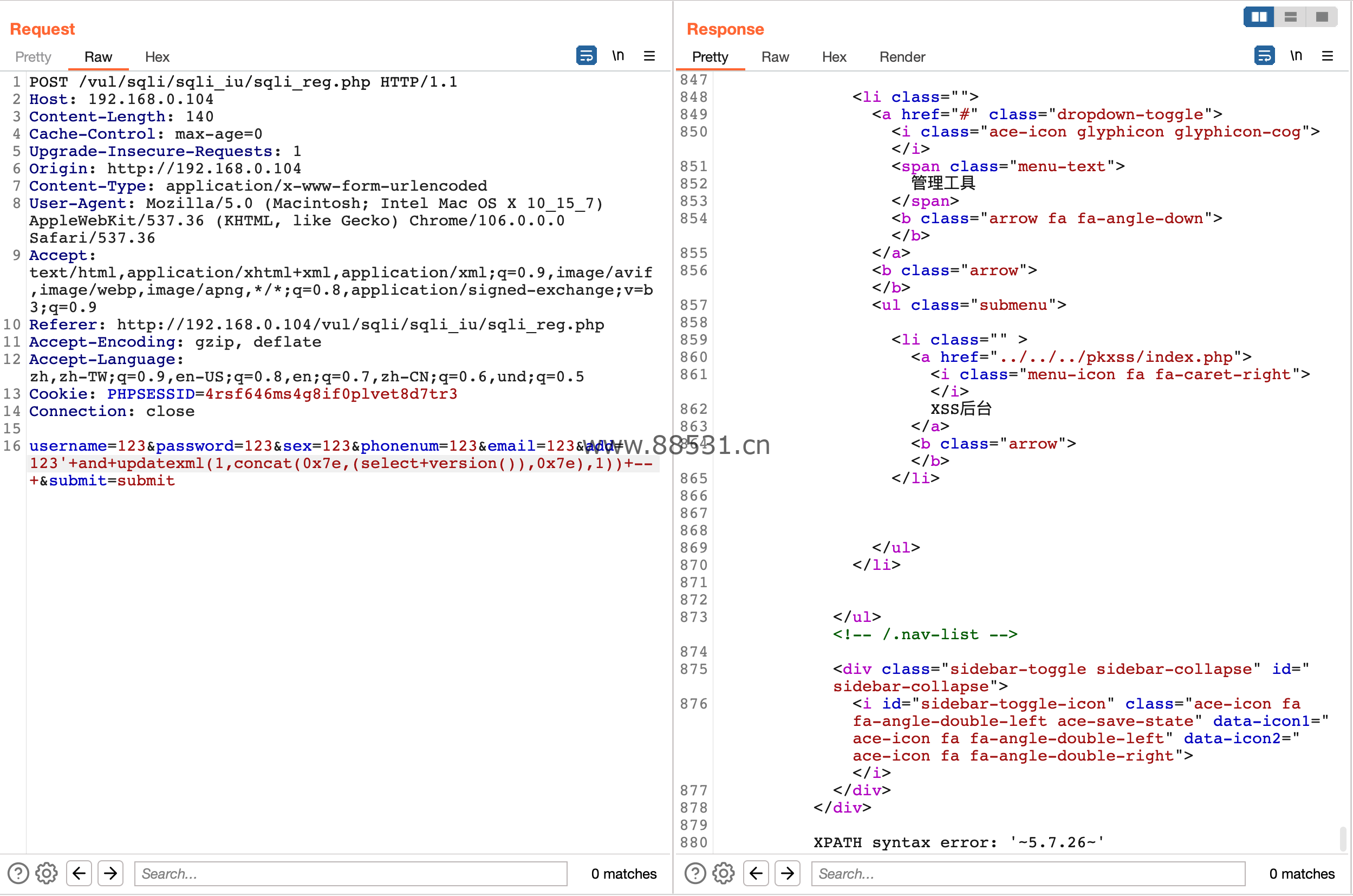Toggle word wrap in Request panel
Image resolution: width=1353 pixels, height=896 pixels.
(x=586, y=56)
